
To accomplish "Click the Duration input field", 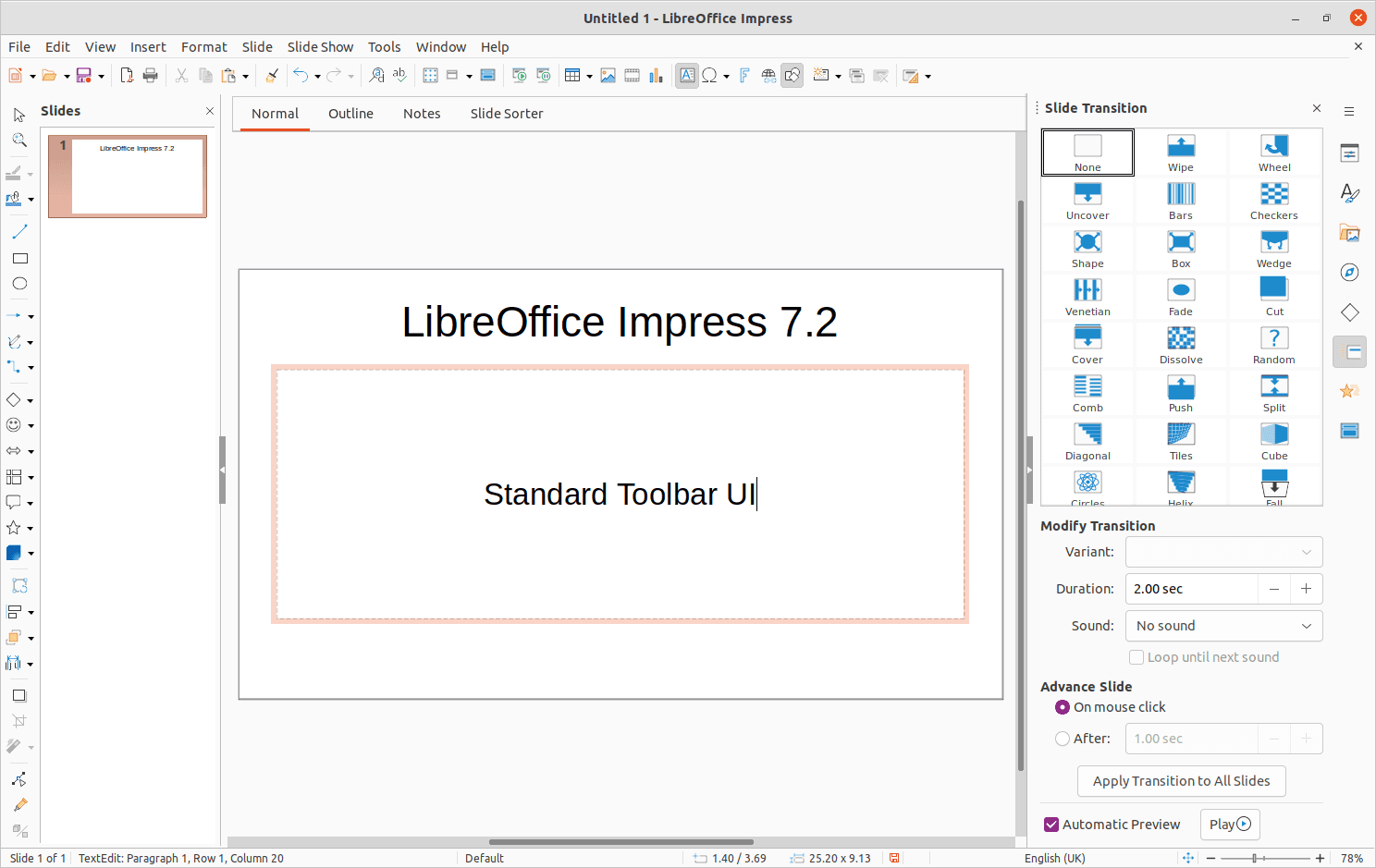I will coord(1191,589).
